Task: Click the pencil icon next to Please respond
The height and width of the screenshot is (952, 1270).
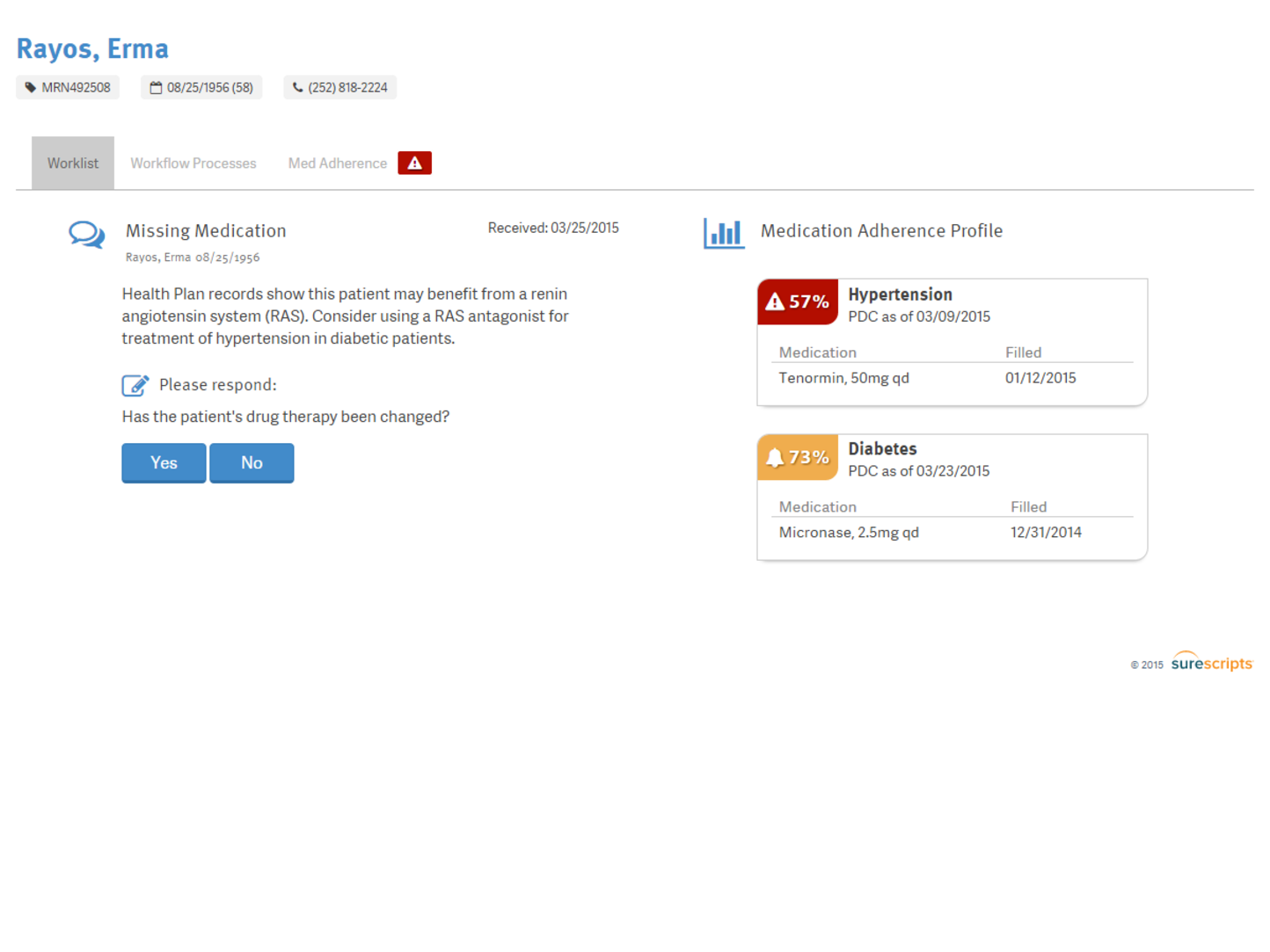Action: tap(134, 385)
